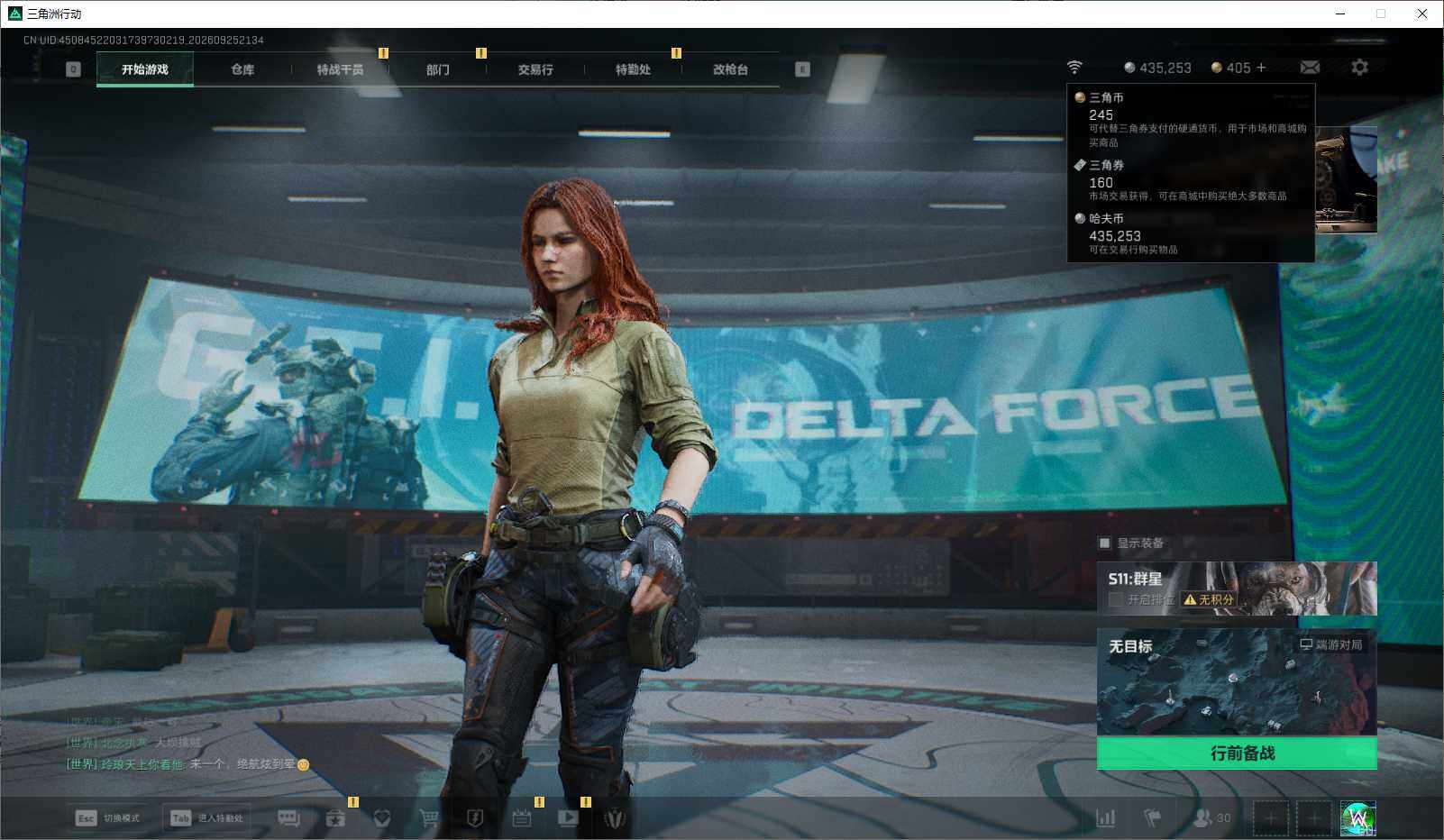Open the 交易行 tab

(535, 69)
